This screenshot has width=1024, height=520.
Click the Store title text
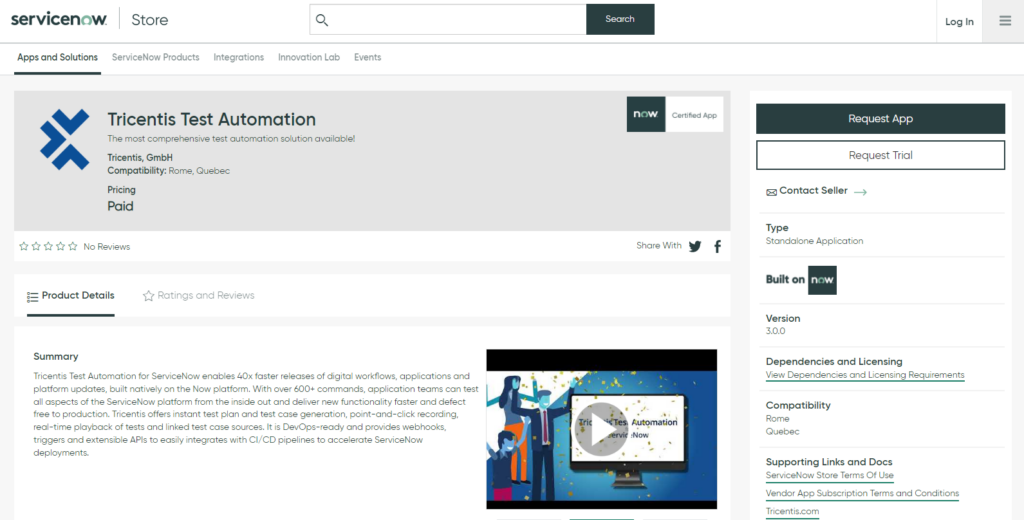tap(150, 20)
